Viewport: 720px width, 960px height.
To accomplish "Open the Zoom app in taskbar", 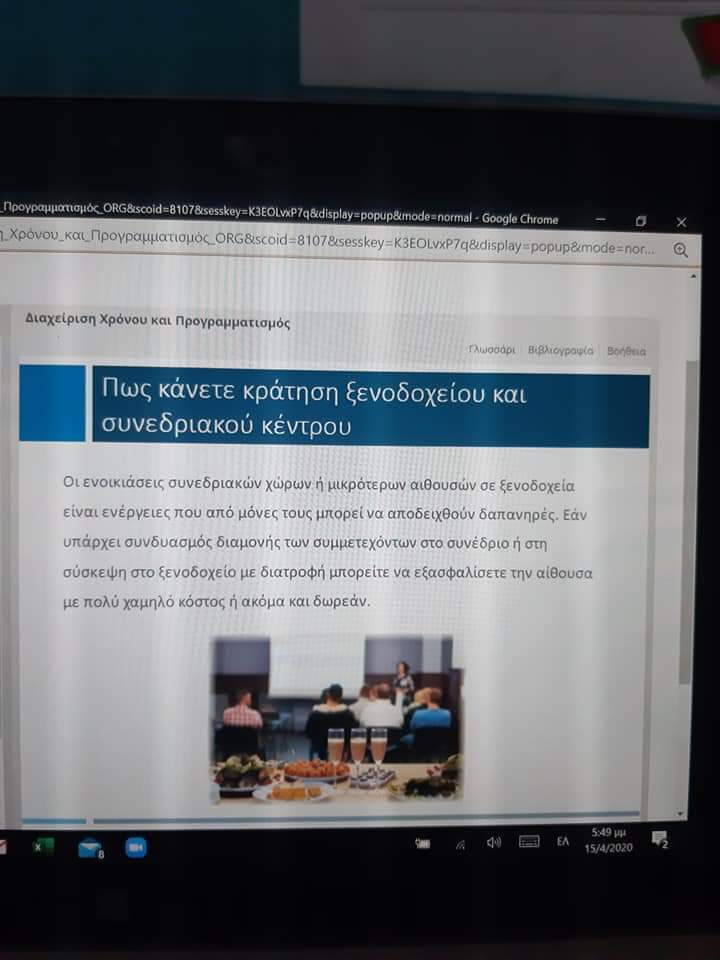I will tap(136, 847).
